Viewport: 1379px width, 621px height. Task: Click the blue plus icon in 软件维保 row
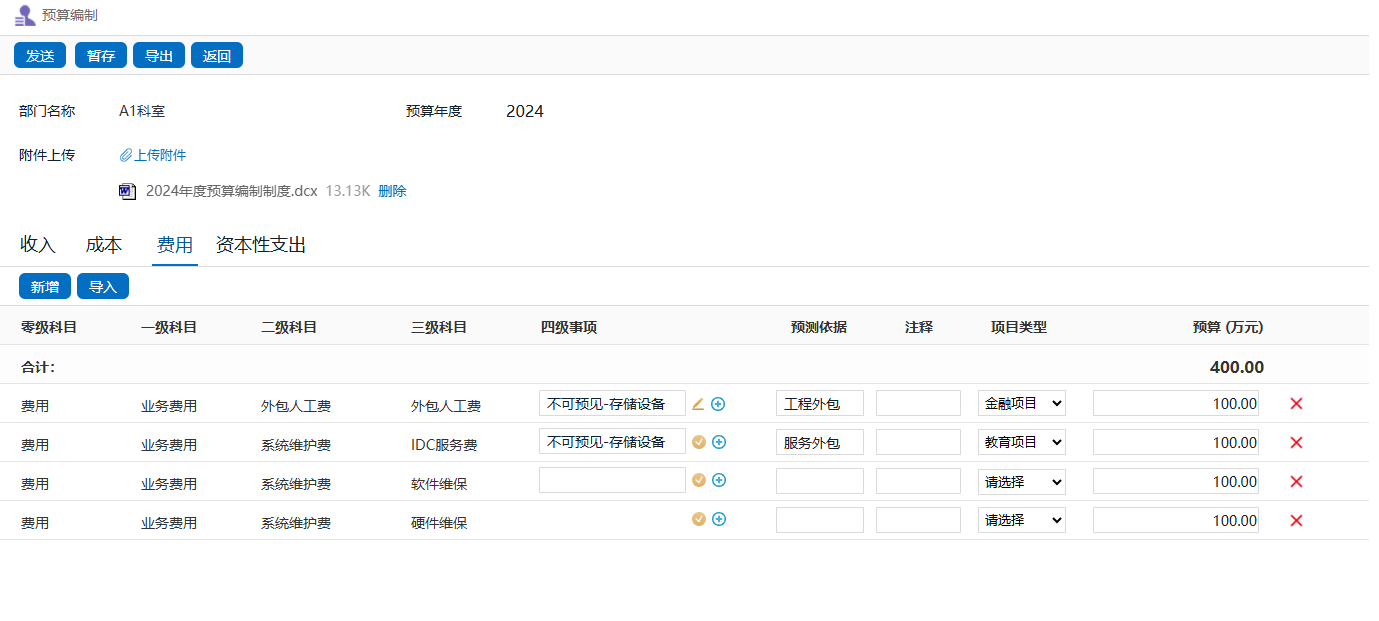point(718,480)
